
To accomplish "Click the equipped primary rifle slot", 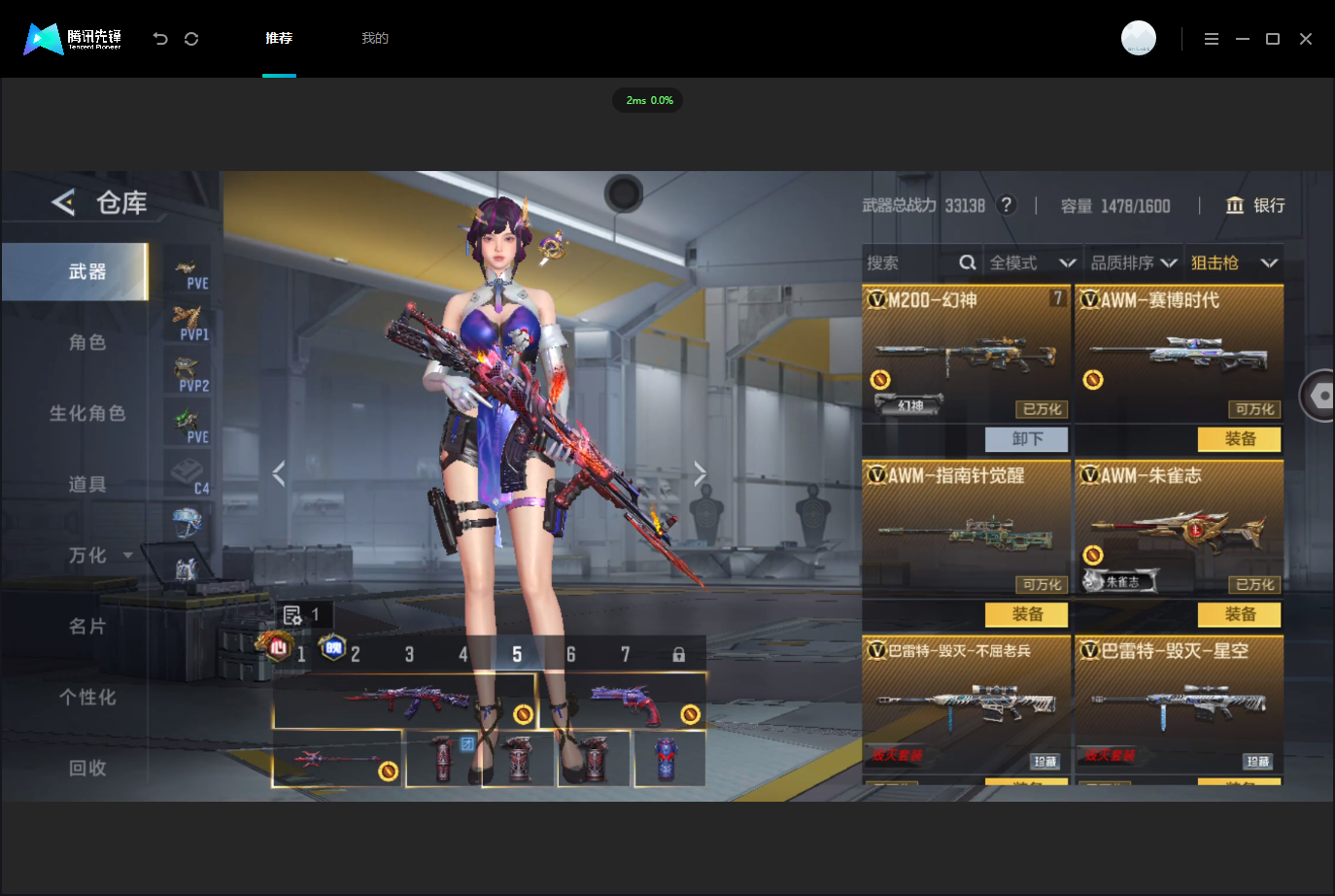I will 405,701.
